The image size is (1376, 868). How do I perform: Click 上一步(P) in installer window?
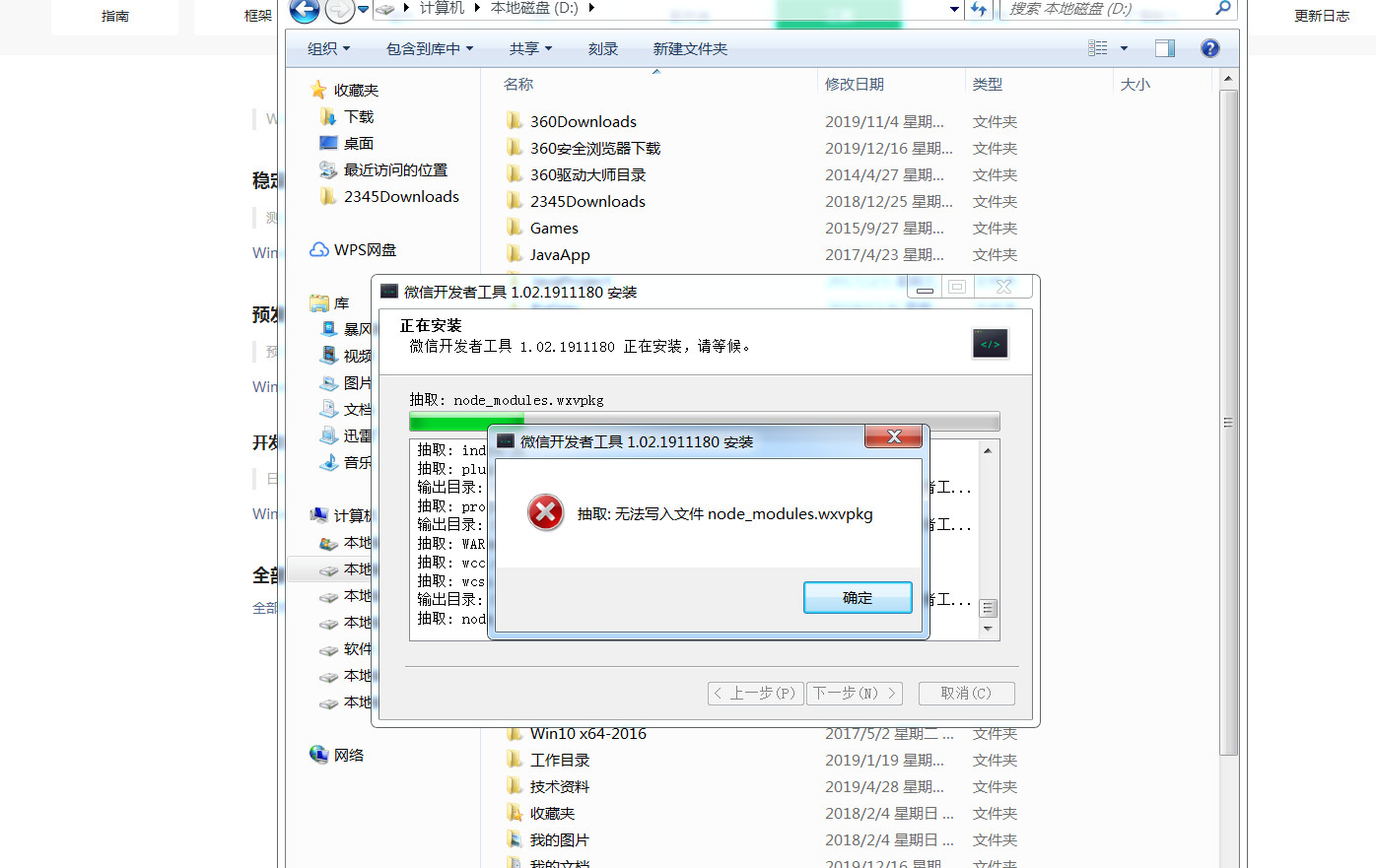(x=756, y=693)
